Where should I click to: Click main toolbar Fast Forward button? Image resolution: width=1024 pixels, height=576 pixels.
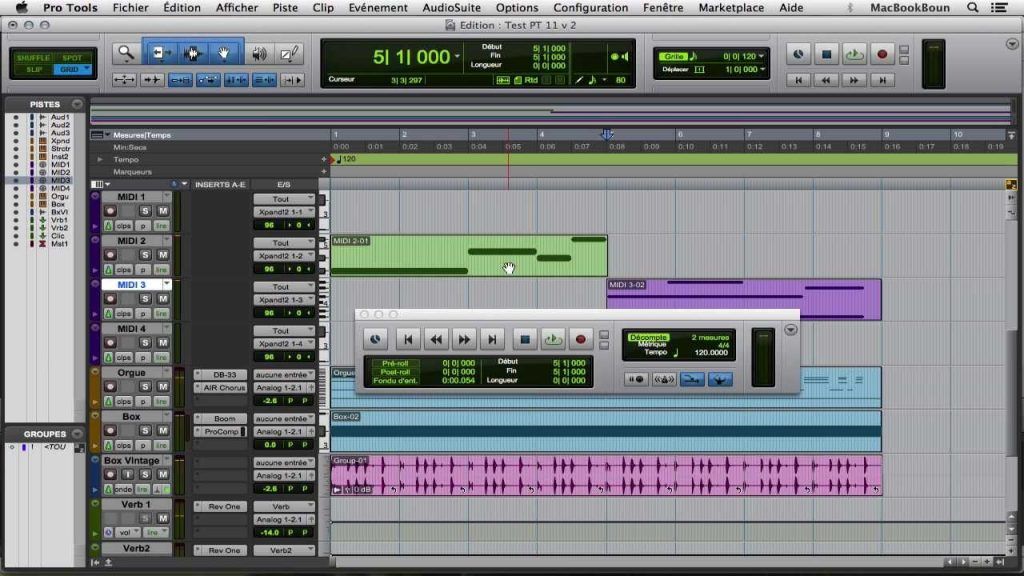point(854,80)
